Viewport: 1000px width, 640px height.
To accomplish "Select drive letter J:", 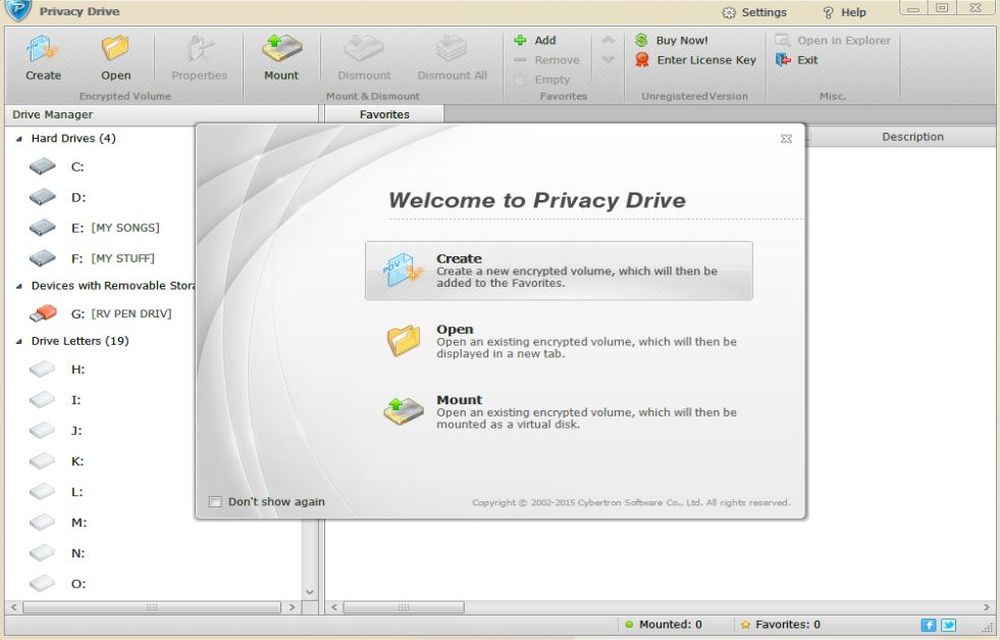I will pos(56,430).
